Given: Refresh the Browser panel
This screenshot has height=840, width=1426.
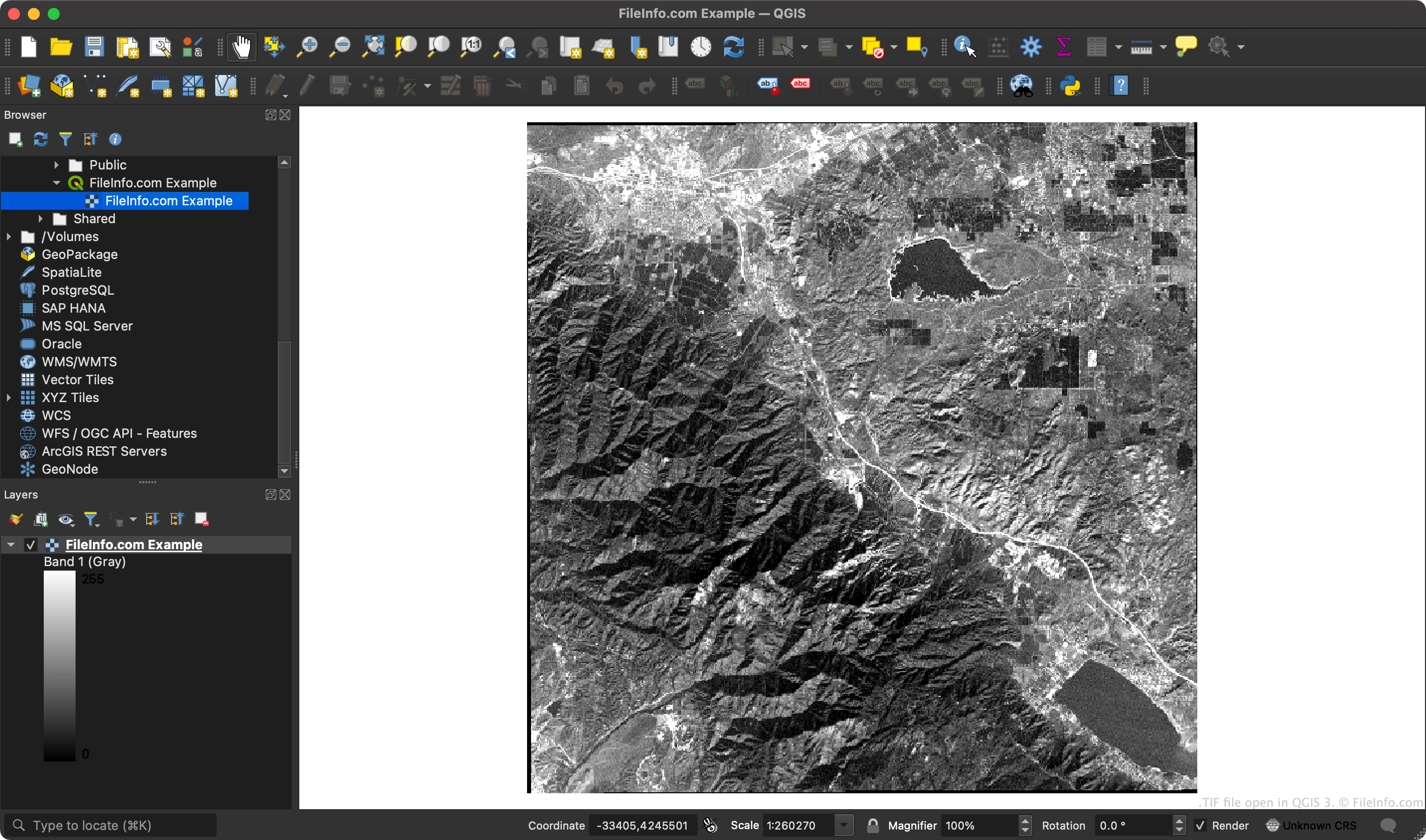Looking at the screenshot, I should click(40, 139).
